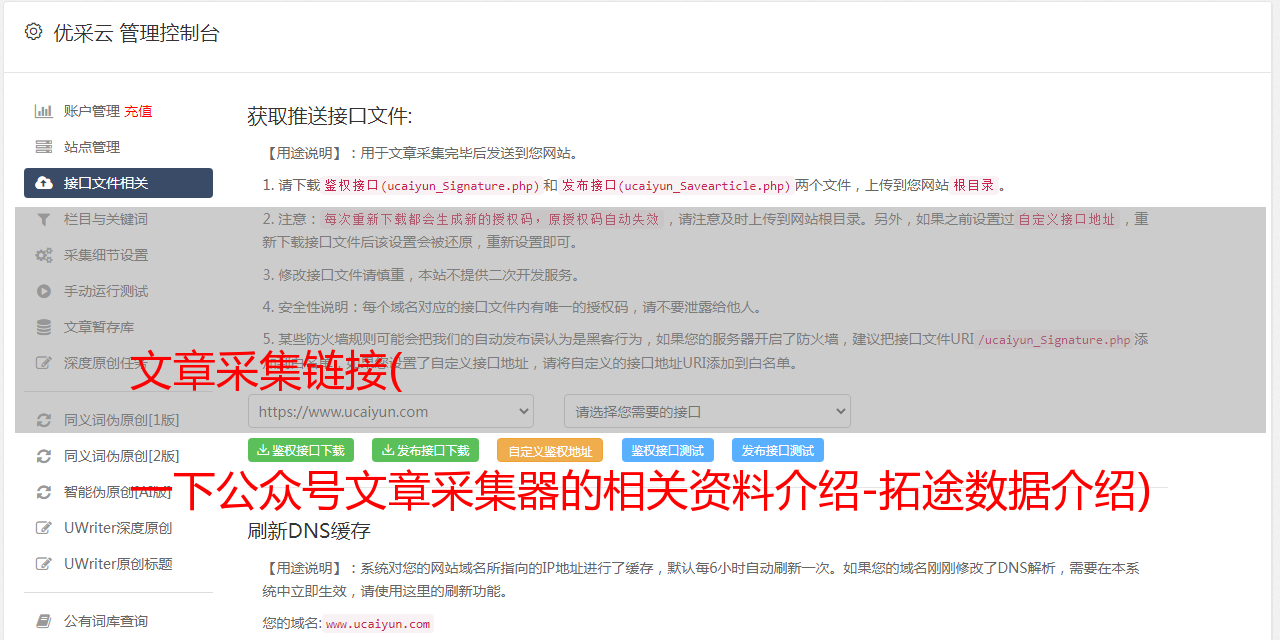Viewport: 1280px width, 640px height.
Task: Click the 获取推送接口文件 heading
Action: pyautogui.click(x=330, y=116)
